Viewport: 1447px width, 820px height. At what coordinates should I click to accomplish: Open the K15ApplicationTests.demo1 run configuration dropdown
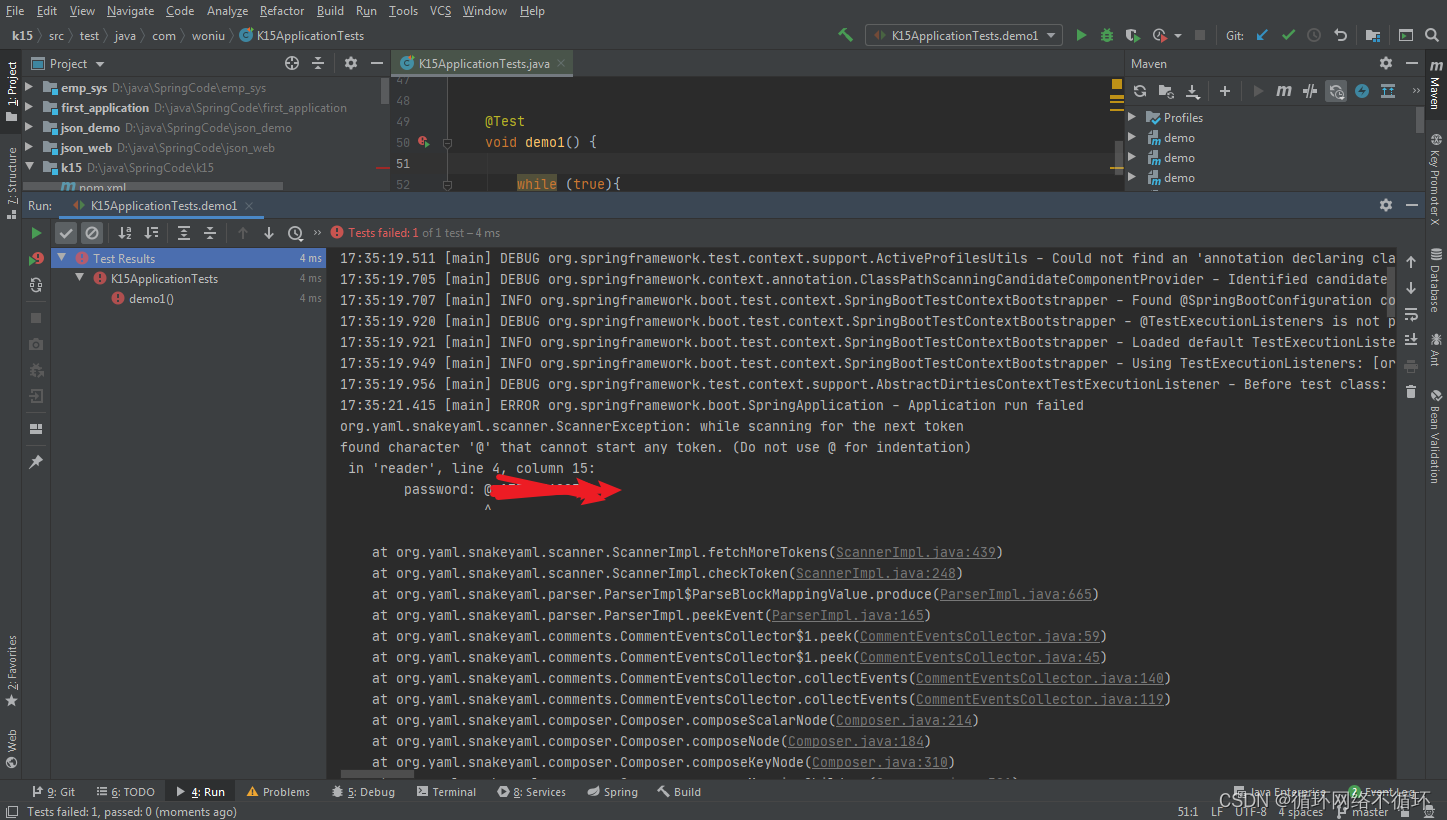tap(1051, 34)
